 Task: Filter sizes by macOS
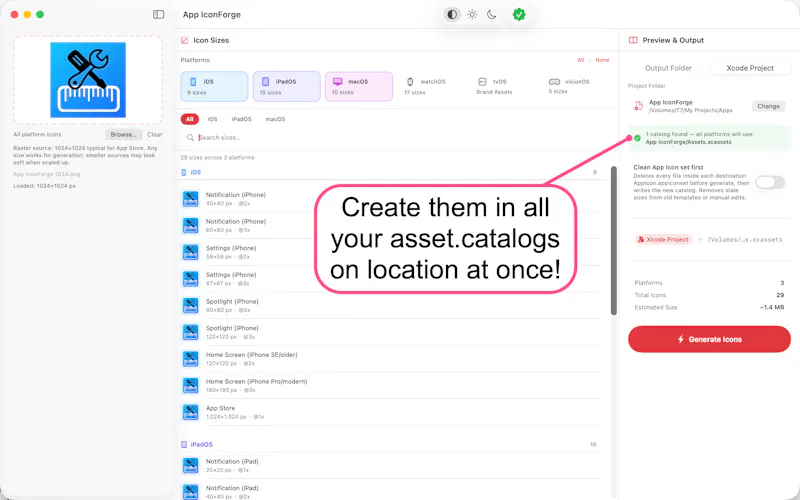tap(275, 119)
